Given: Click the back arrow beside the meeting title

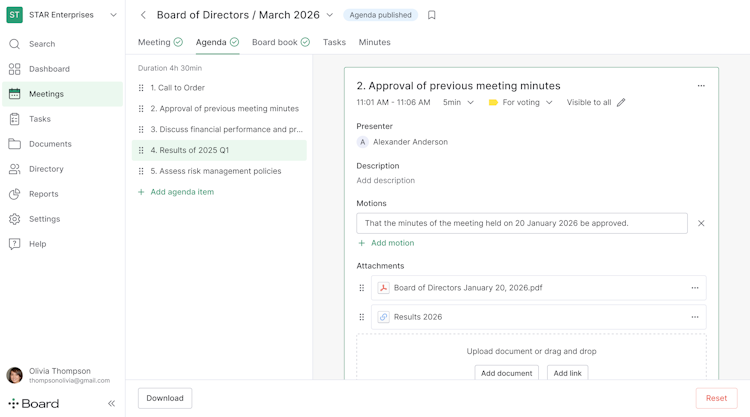Looking at the screenshot, I should 143,15.
